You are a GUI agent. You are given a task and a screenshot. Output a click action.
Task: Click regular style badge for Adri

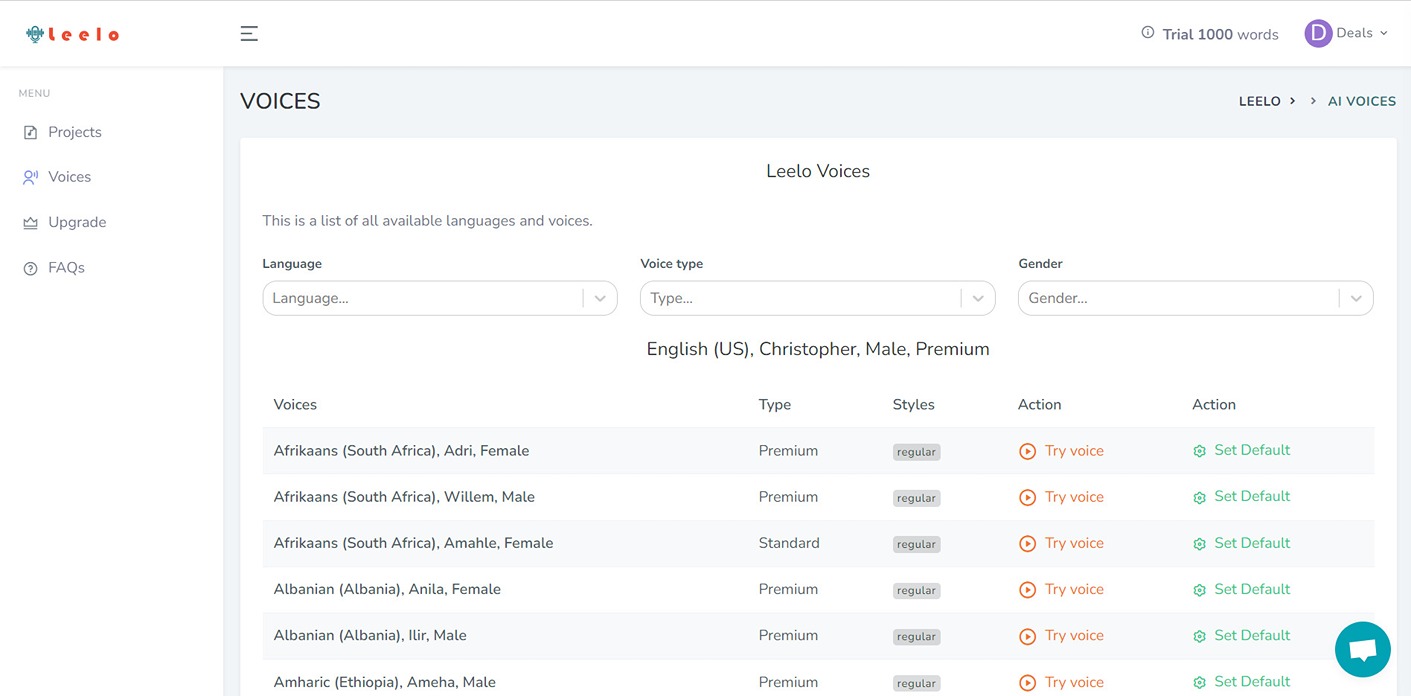pyautogui.click(x=916, y=452)
